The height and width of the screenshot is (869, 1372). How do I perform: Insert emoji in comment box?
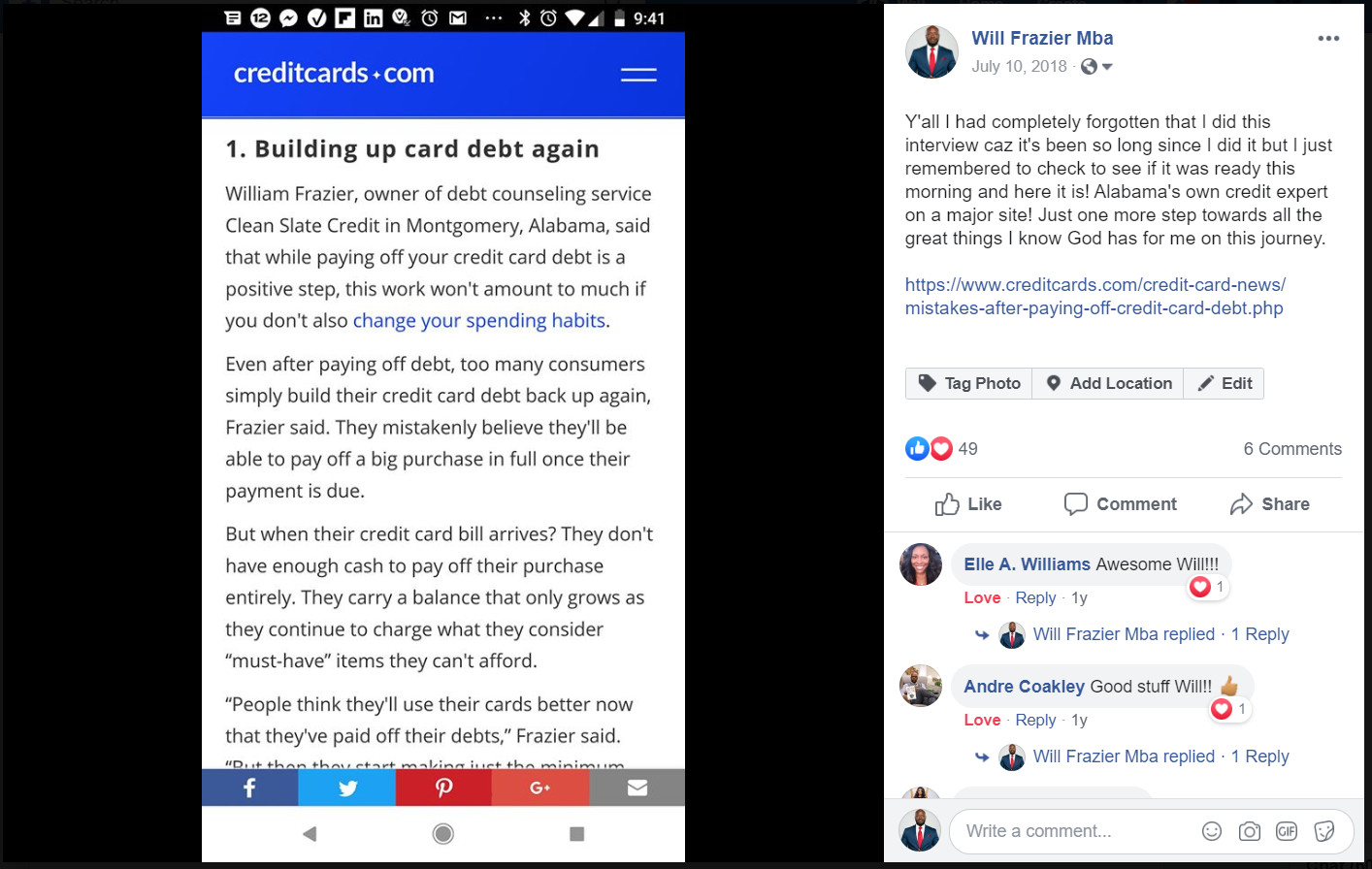tap(1212, 831)
